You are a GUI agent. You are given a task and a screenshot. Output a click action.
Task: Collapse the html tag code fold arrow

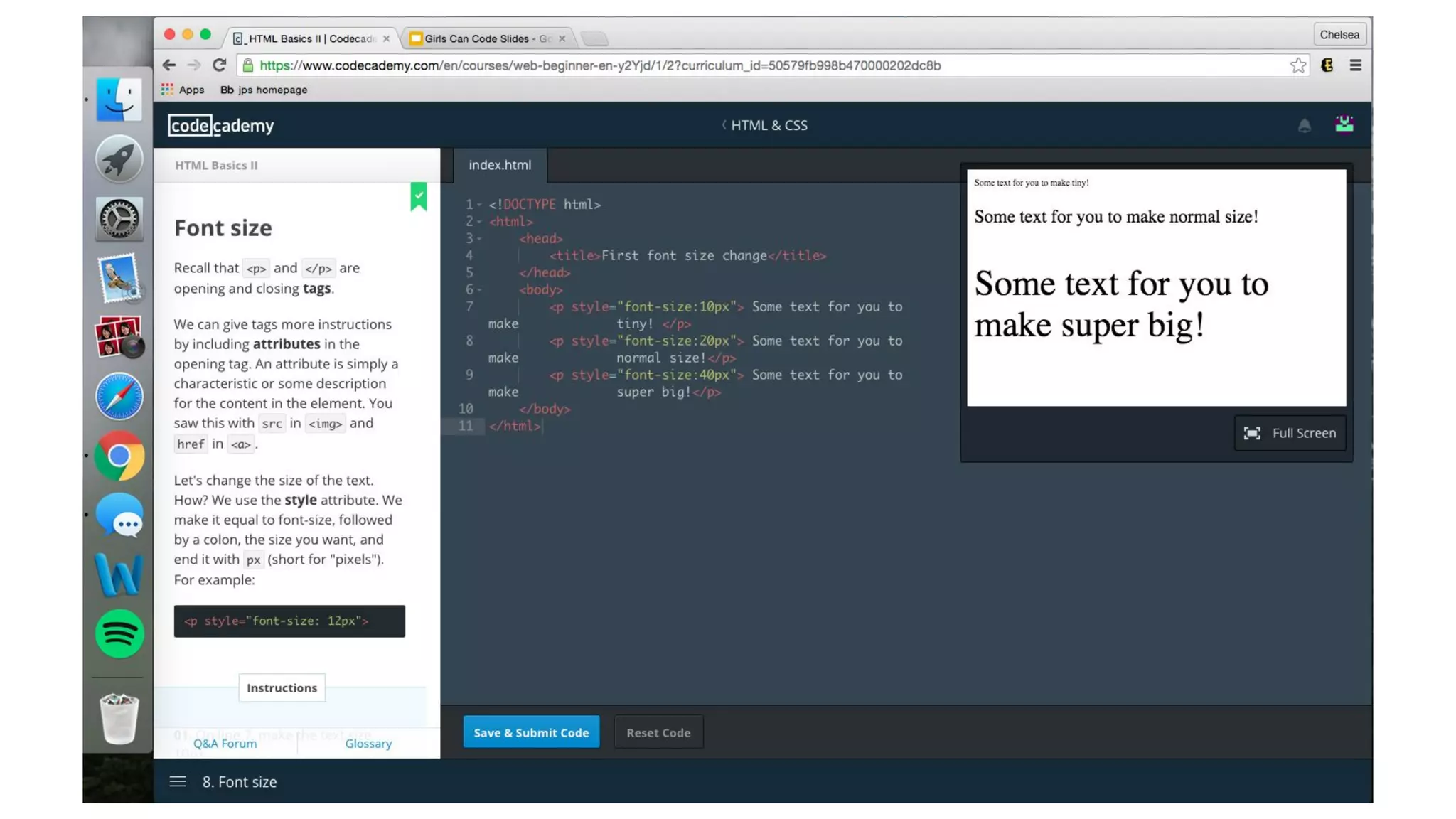point(479,222)
